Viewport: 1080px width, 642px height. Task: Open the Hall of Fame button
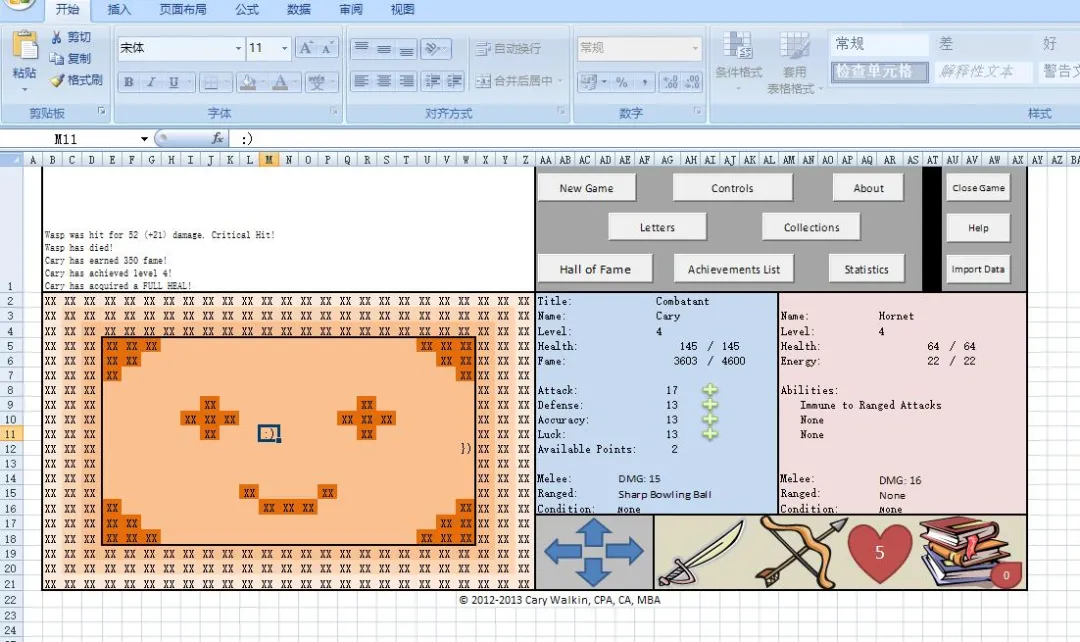(595, 269)
